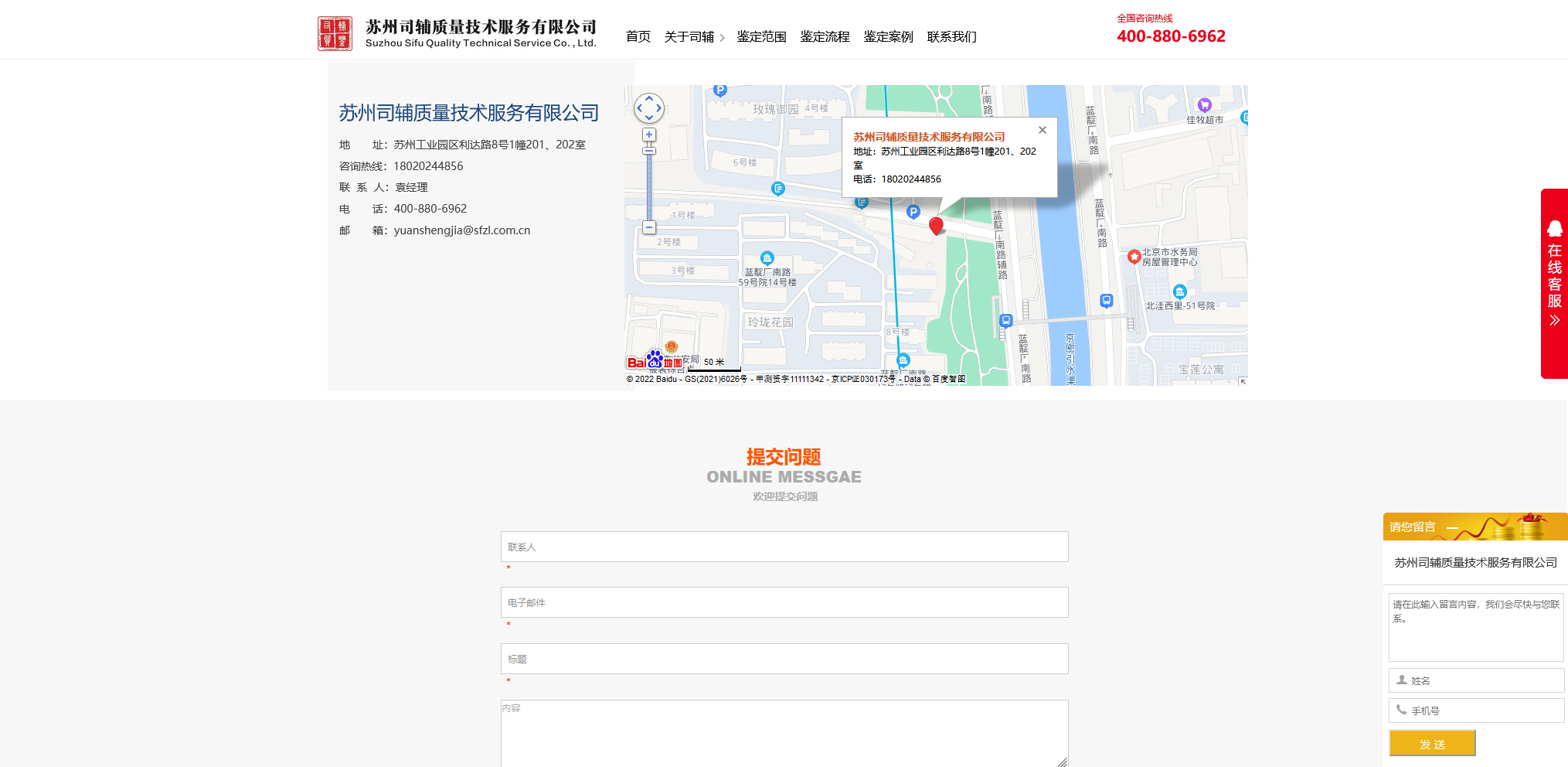Click the map pan direction control
Image resolution: width=1568 pixels, height=767 pixels.
tap(649, 108)
